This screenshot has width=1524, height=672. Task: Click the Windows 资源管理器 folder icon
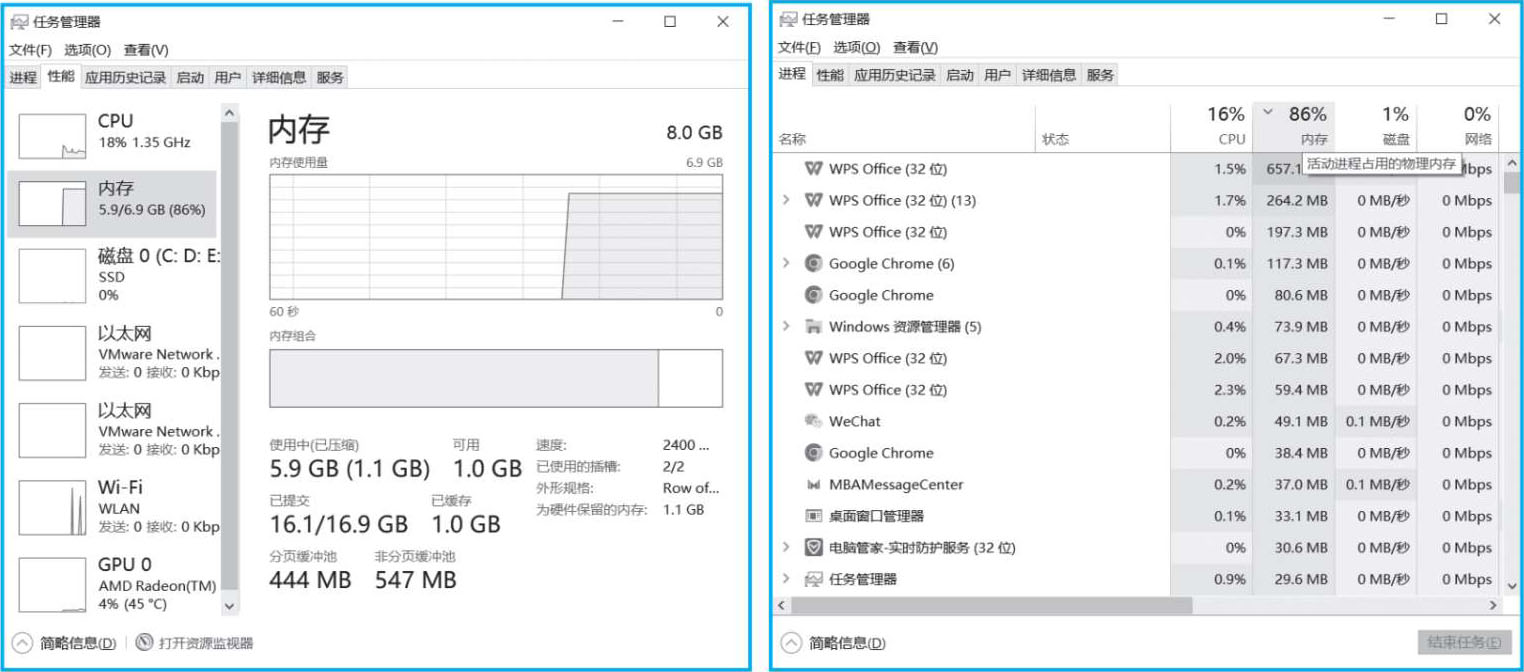point(814,327)
